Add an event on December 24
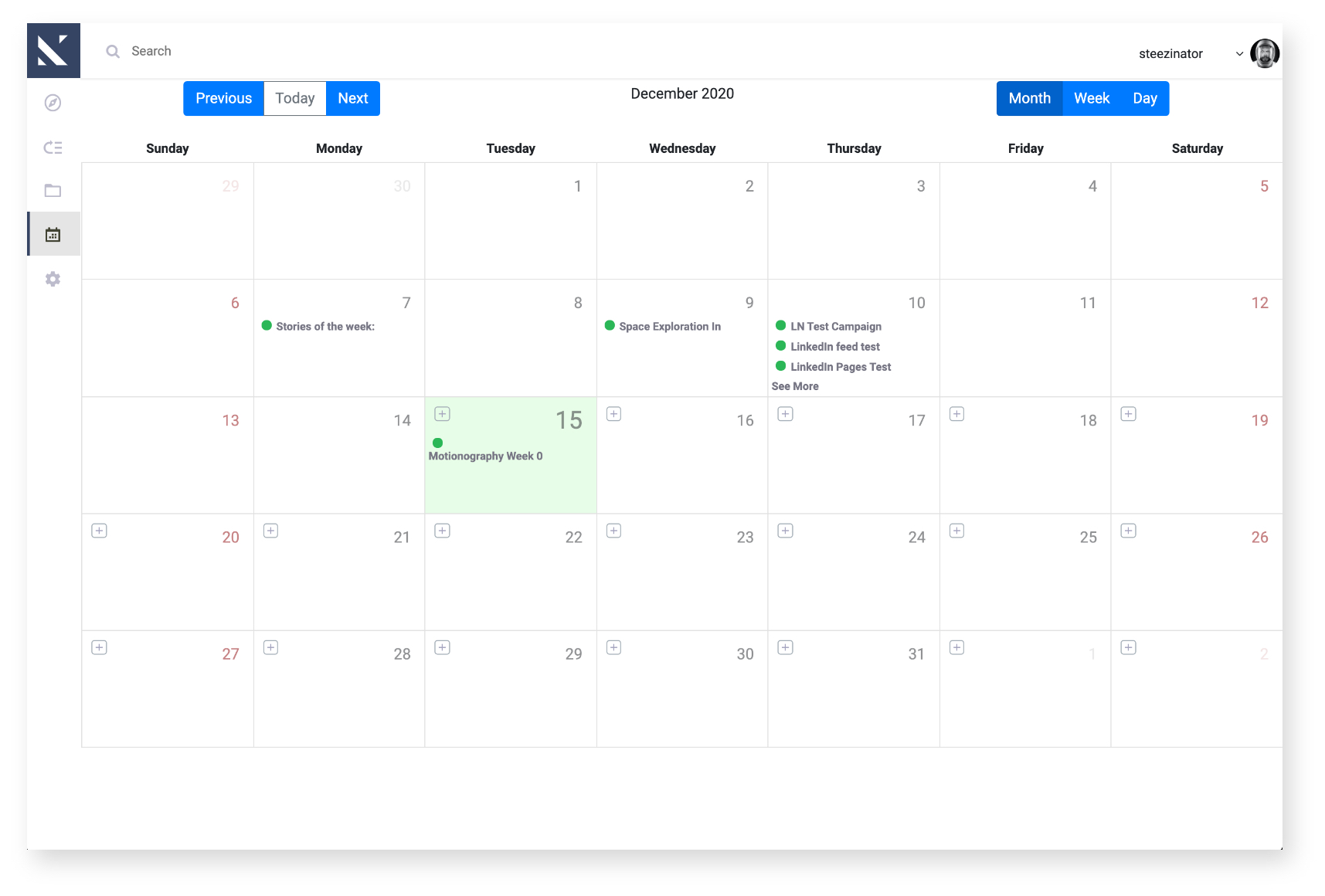The image size is (1325, 896). (x=786, y=531)
